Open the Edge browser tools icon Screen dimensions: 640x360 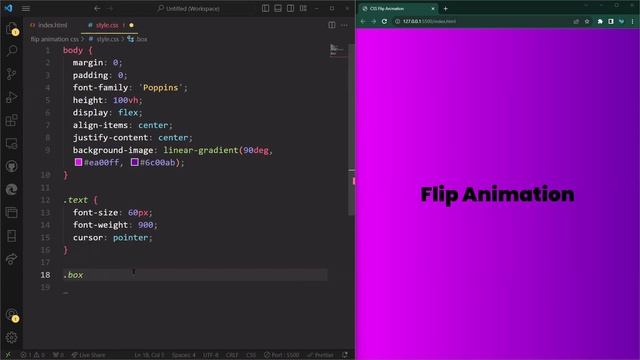click(x=12, y=189)
